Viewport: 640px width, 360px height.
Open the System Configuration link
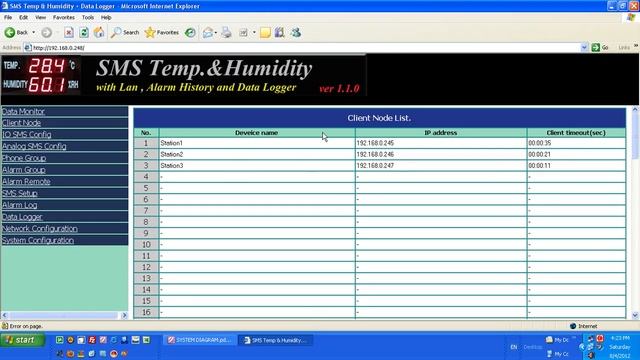pyautogui.click(x=38, y=240)
